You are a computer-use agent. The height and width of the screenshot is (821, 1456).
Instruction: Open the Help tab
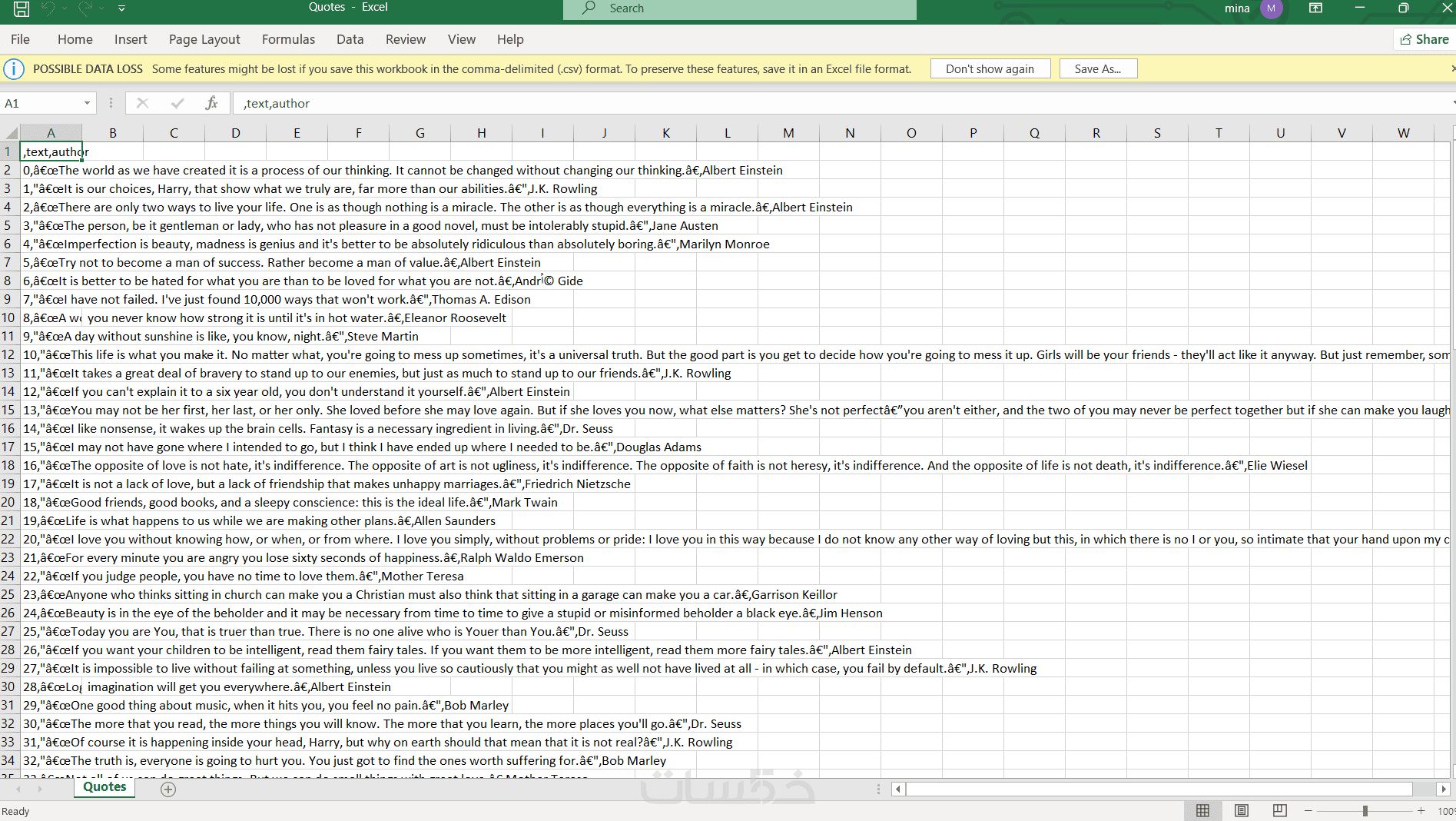click(510, 39)
